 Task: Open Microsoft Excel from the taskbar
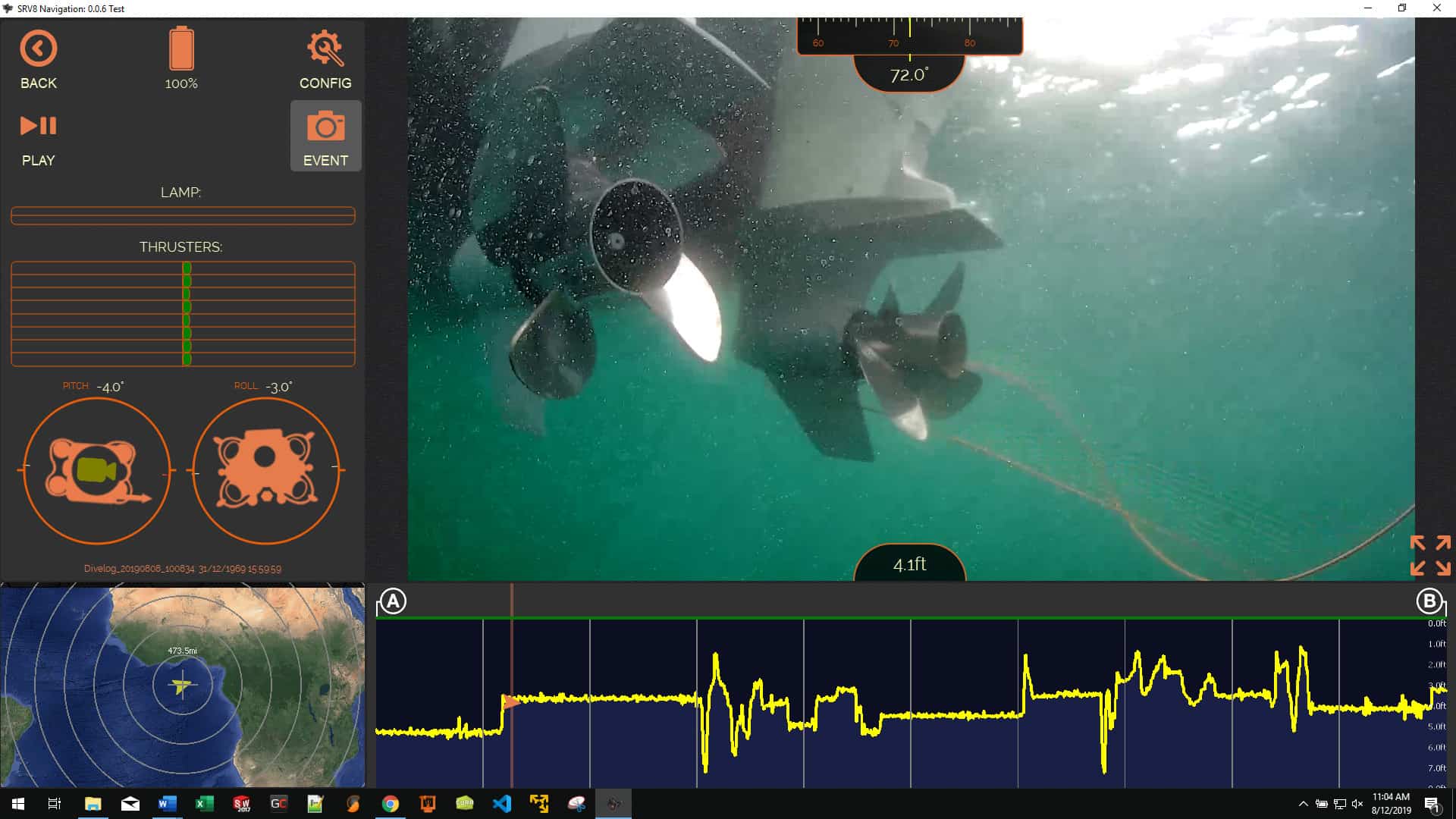(x=204, y=804)
